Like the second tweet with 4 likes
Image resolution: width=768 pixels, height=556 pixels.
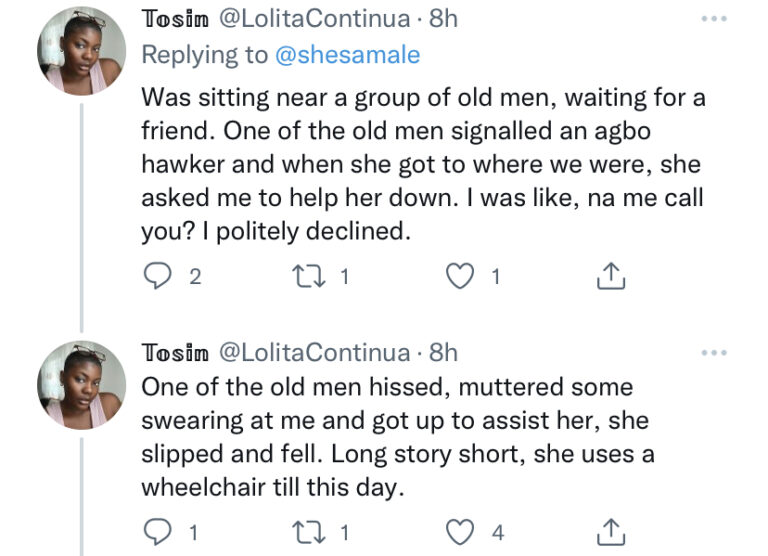(460, 530)
